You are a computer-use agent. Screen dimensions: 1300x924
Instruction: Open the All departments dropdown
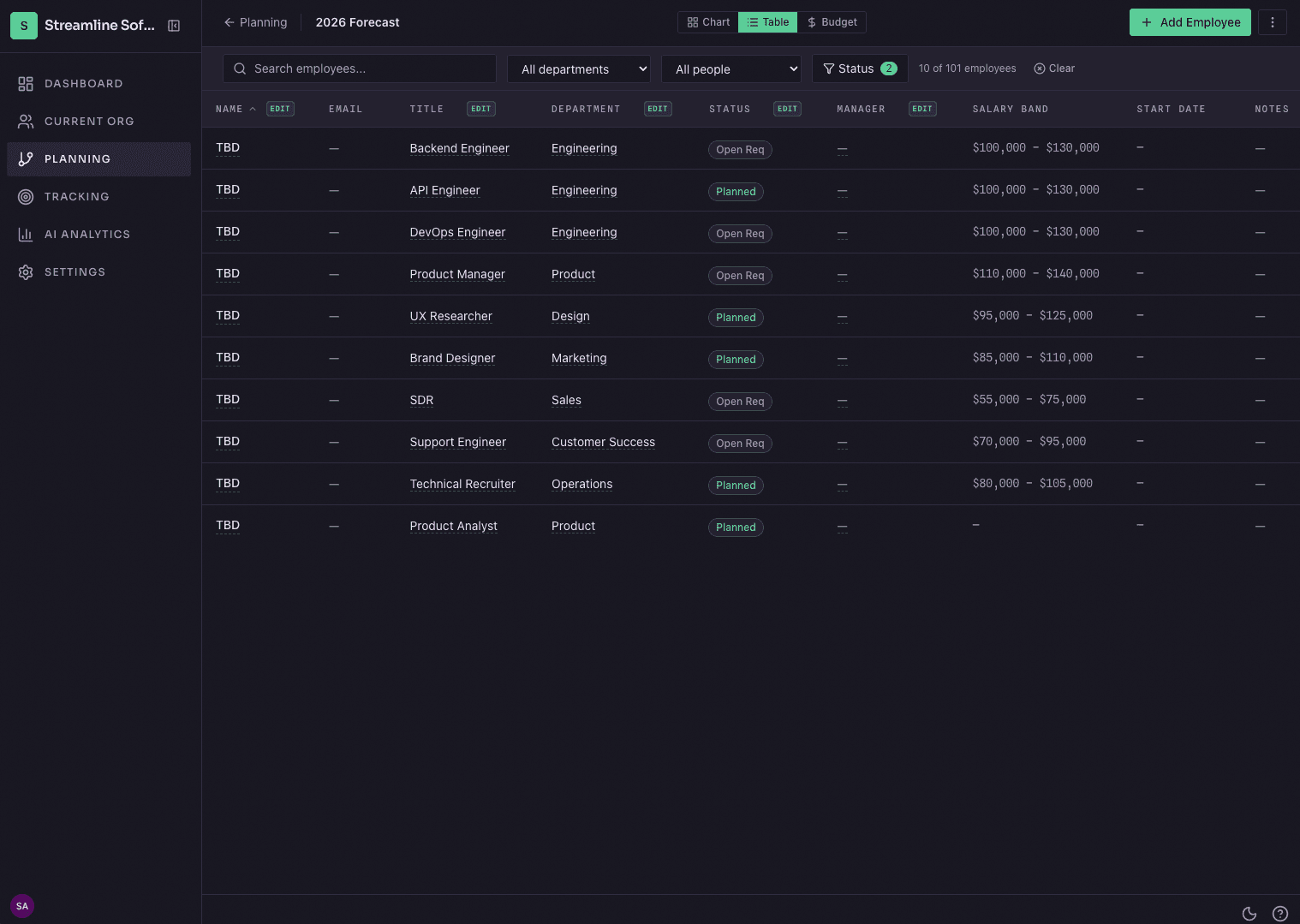tap(579, 69)
